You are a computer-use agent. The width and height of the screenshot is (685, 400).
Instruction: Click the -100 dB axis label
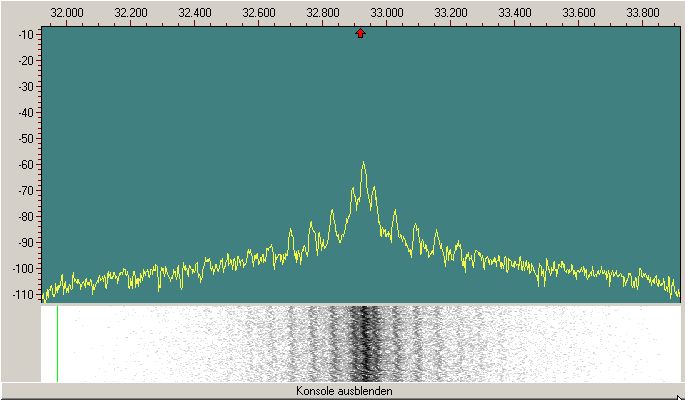tap(24, 269)
